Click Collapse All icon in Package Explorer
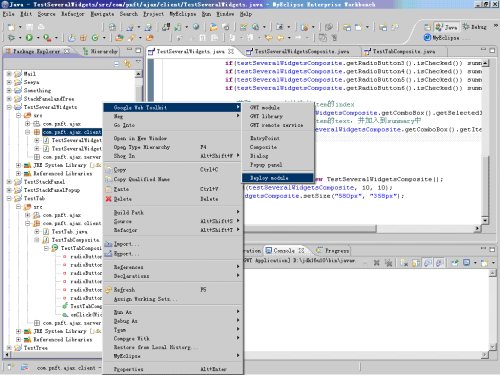The height and width of the screenshot is (375, 500). point(116,63)
